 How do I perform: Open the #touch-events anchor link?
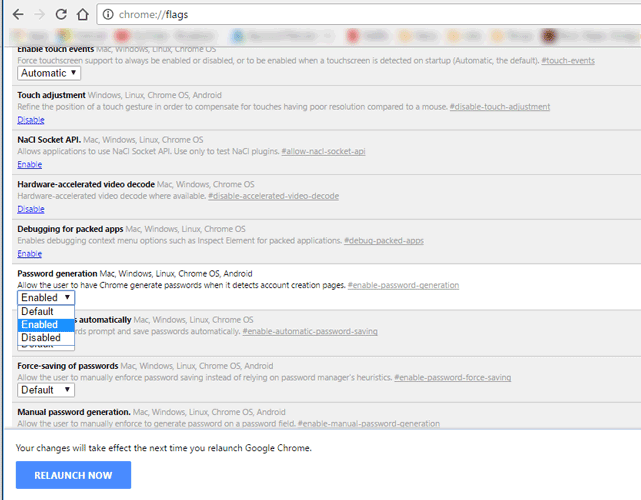coord(568,61)
